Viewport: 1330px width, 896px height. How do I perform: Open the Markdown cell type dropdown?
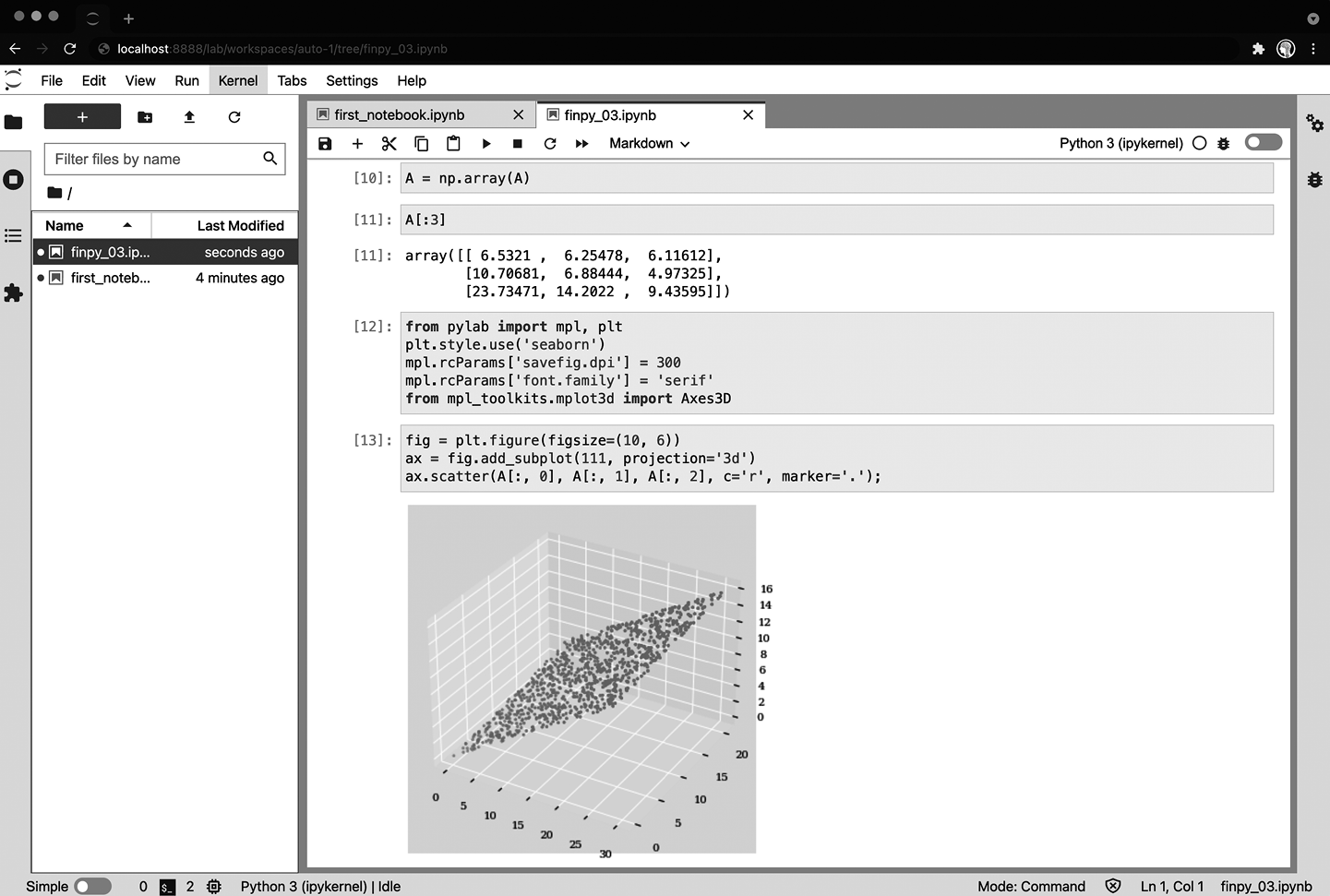649,144
